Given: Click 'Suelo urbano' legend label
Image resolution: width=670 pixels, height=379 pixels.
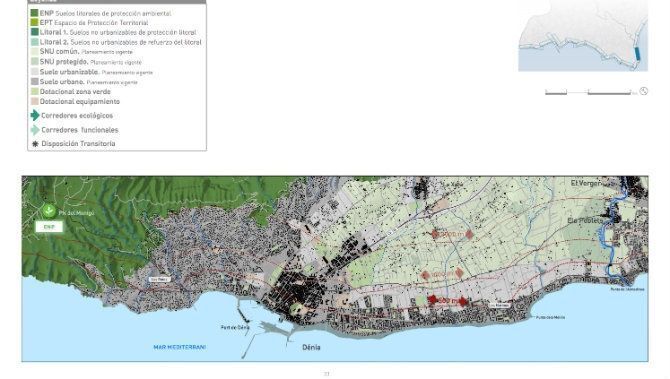Looking at the screenshot, I should (62, 82).
